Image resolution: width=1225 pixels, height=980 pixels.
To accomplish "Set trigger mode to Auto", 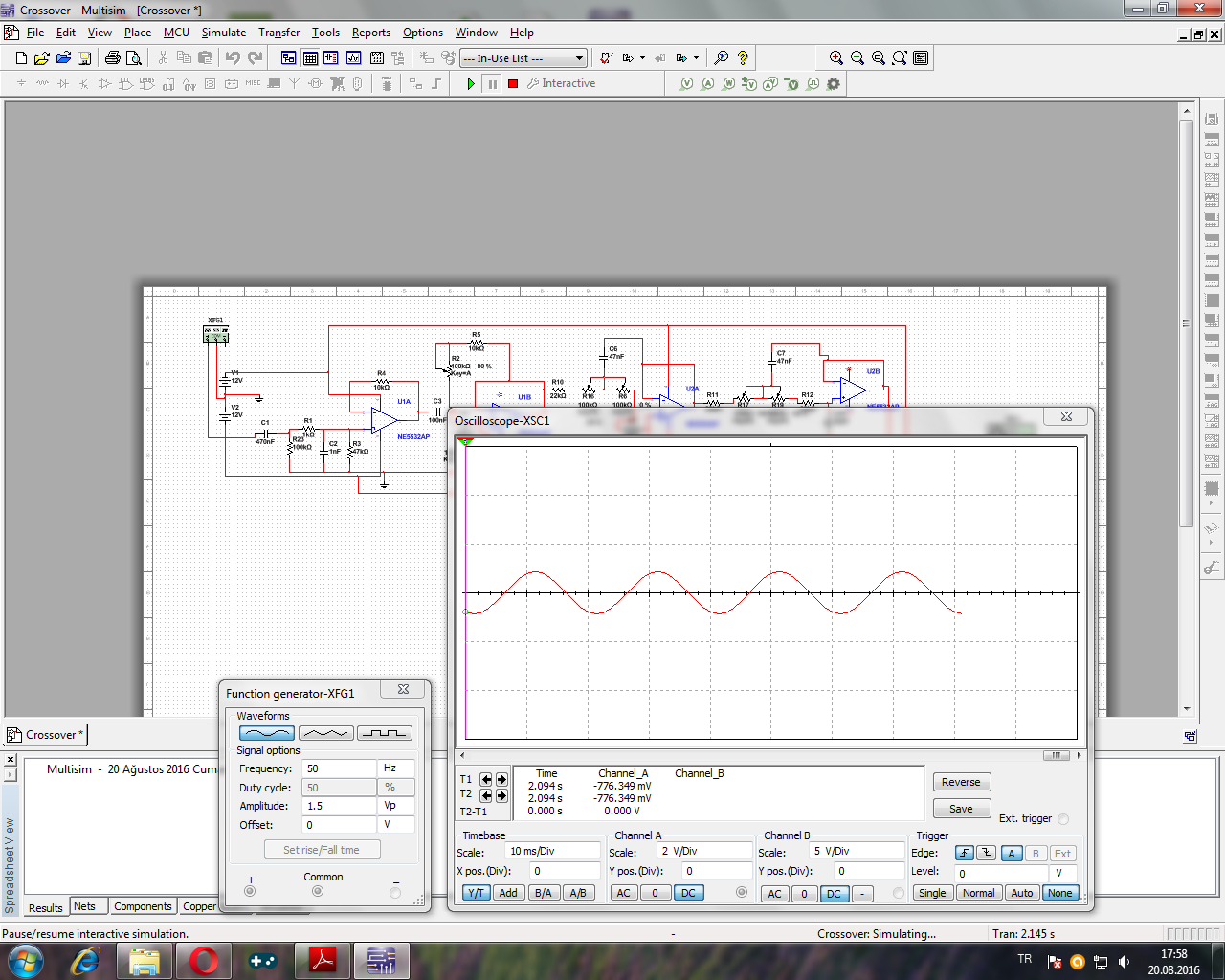I will 1021,893.
